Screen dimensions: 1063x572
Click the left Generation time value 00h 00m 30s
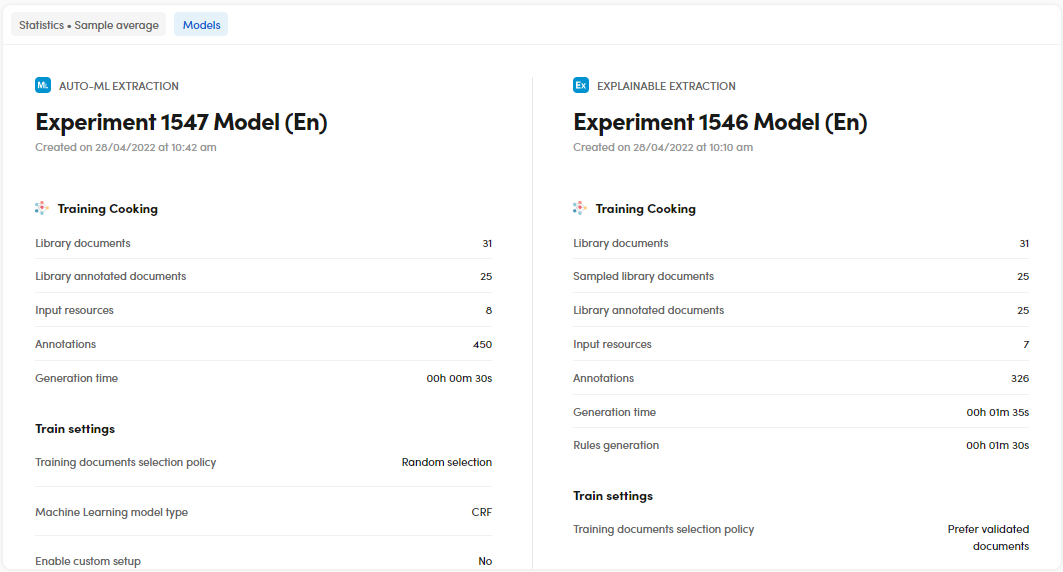click(x=459, y=379)
